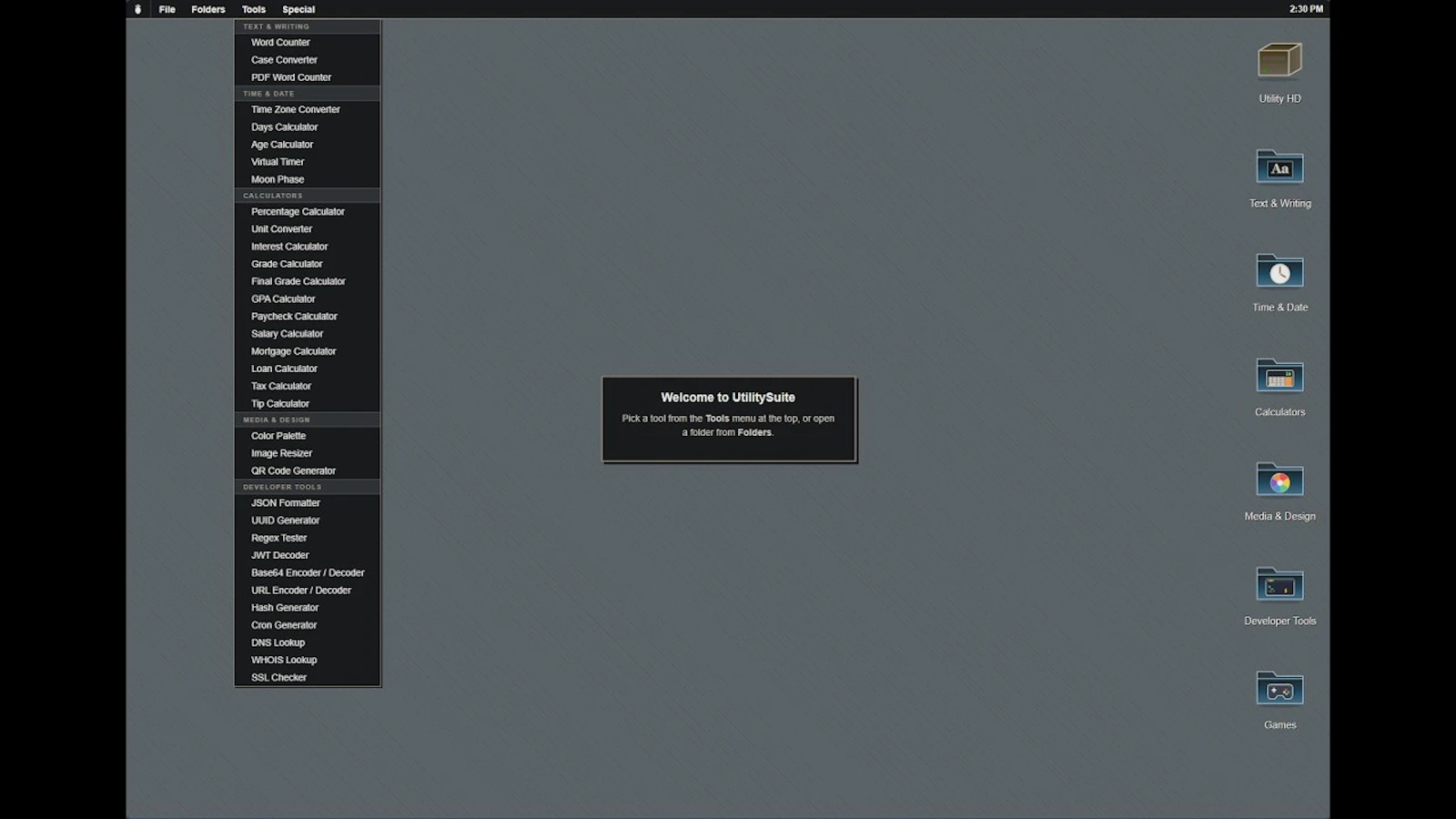The width and height of the screenshot is (1456, 819).
Task: Open Final Grade Calculator
Action: point(308,281)
